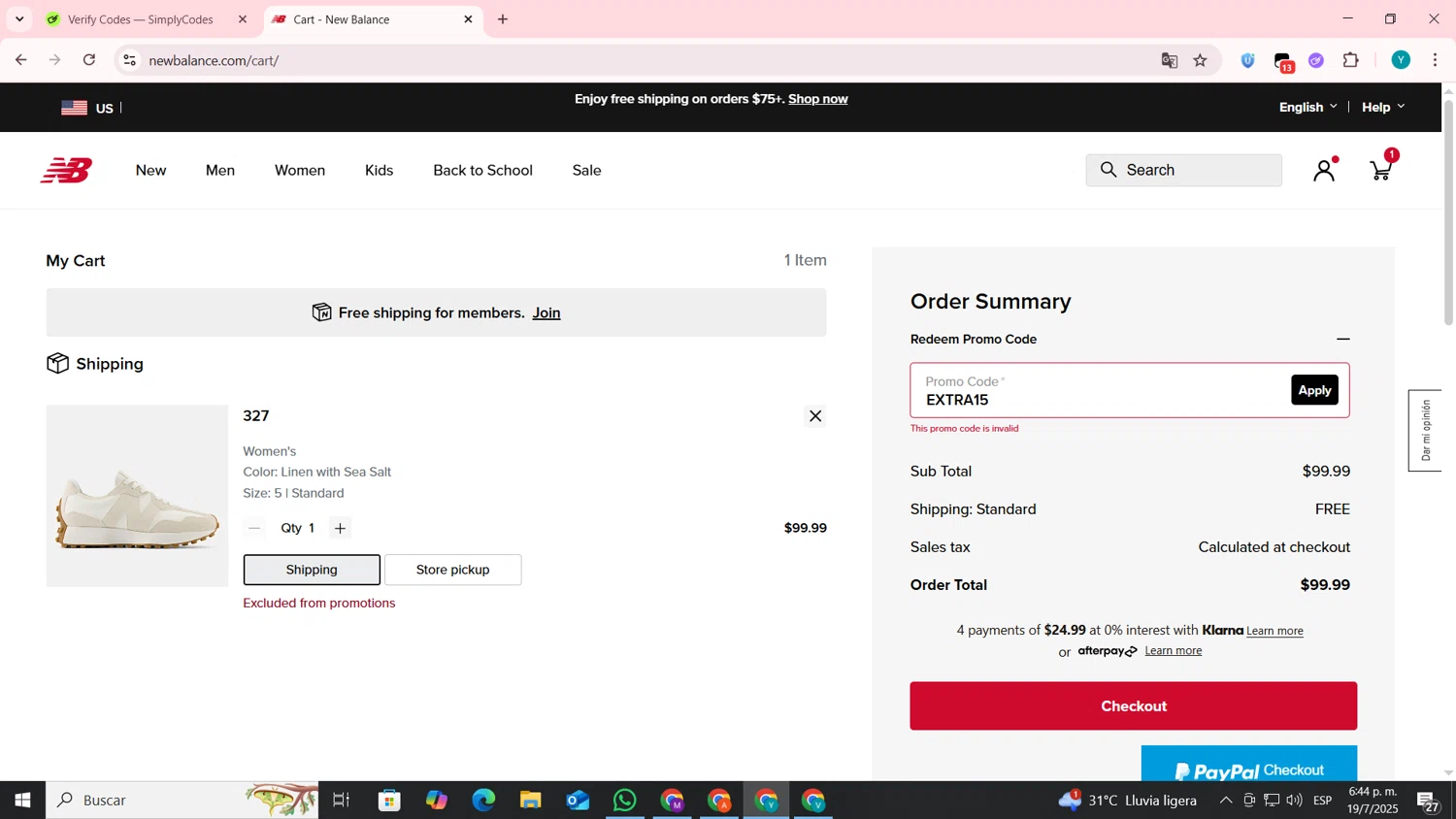Open Outlook from the taskbar

tap(578, 801)
